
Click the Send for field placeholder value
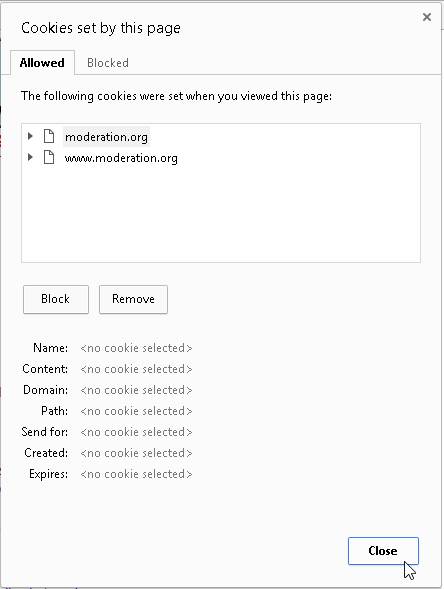pos(136,432)
